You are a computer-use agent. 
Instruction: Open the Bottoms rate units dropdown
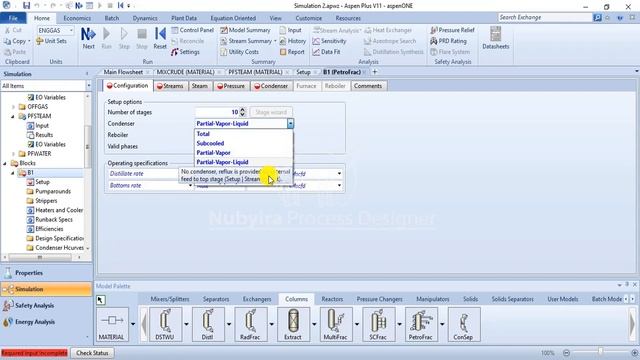[339, 185]
